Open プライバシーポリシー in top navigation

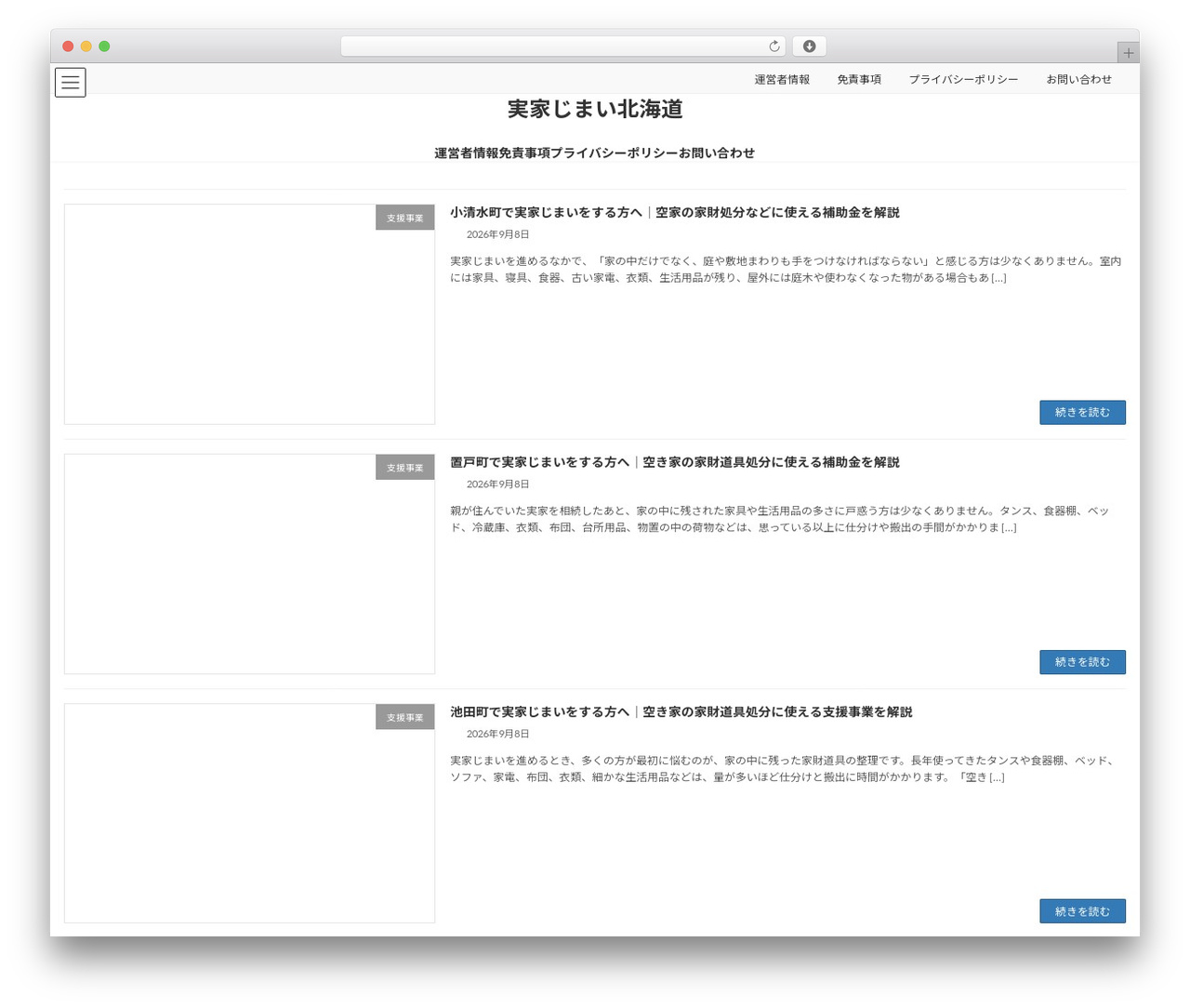point(963,80)
